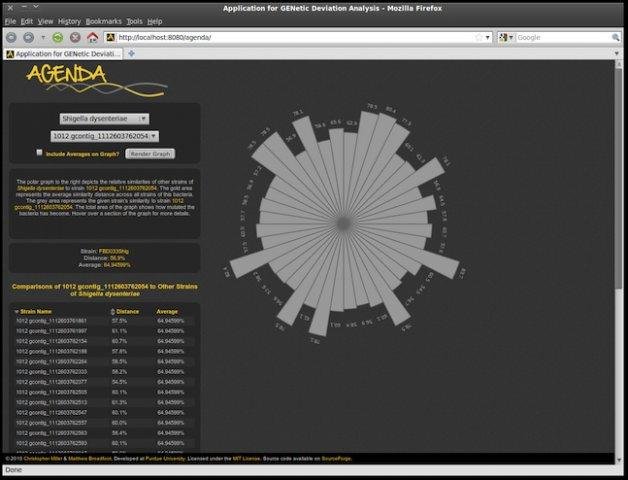Open the Shigella dysenteriae species dropdown
This screenshot has height=480, width=628.
pos(104,119)
